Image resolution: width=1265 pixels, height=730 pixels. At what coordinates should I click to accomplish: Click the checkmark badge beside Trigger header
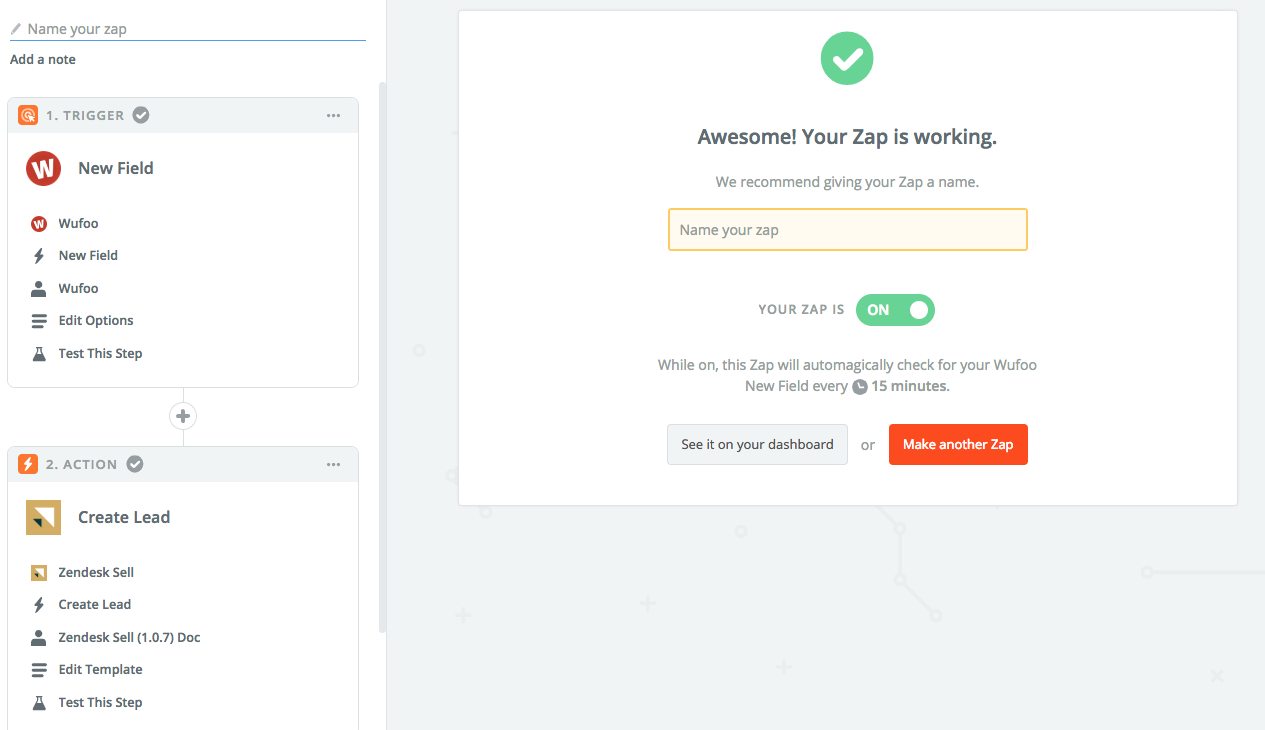[141, 115]
